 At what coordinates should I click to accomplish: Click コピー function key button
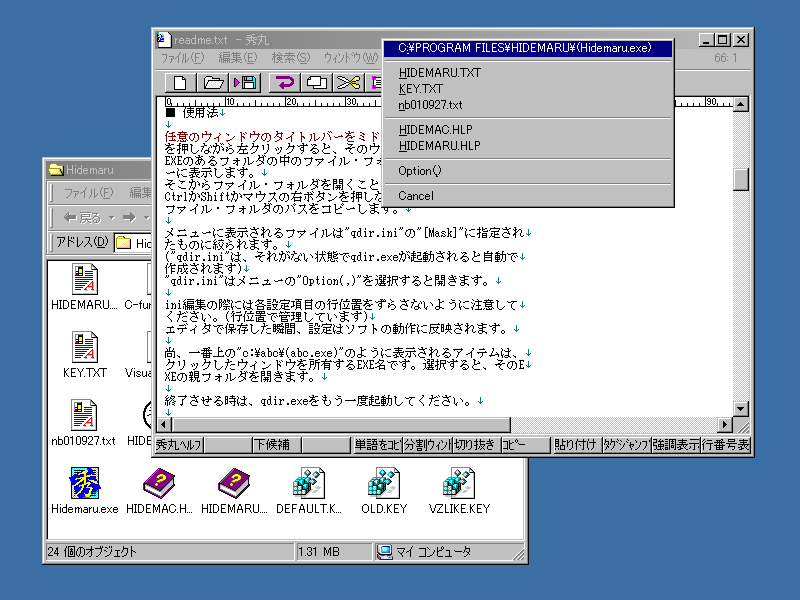[x=527, y=445]
